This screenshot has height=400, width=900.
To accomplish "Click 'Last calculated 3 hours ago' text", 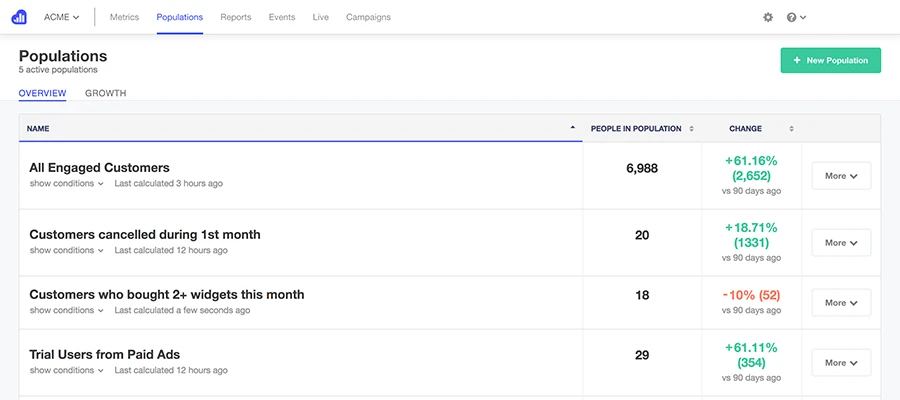I will click(169, 184).
